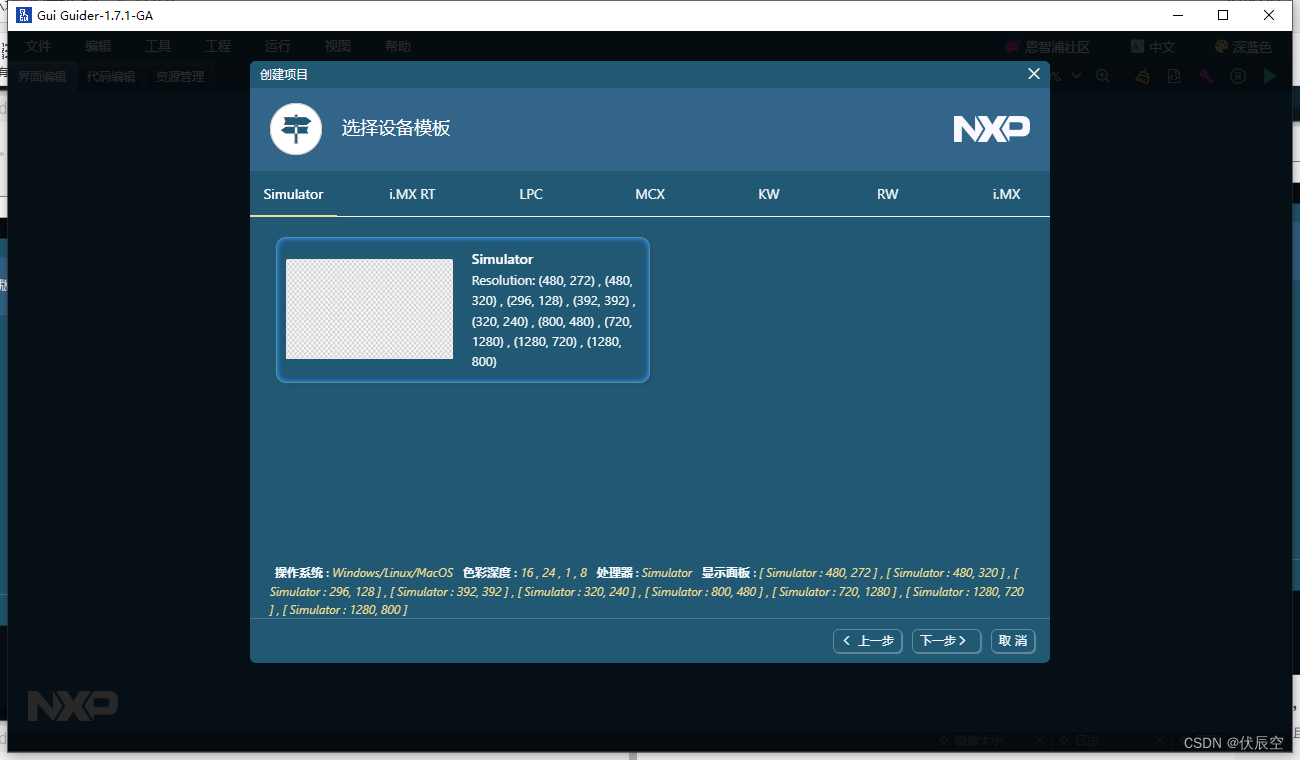Close the 创建项目 dialog with X
1300x760 pixels.
(1034, 74)
